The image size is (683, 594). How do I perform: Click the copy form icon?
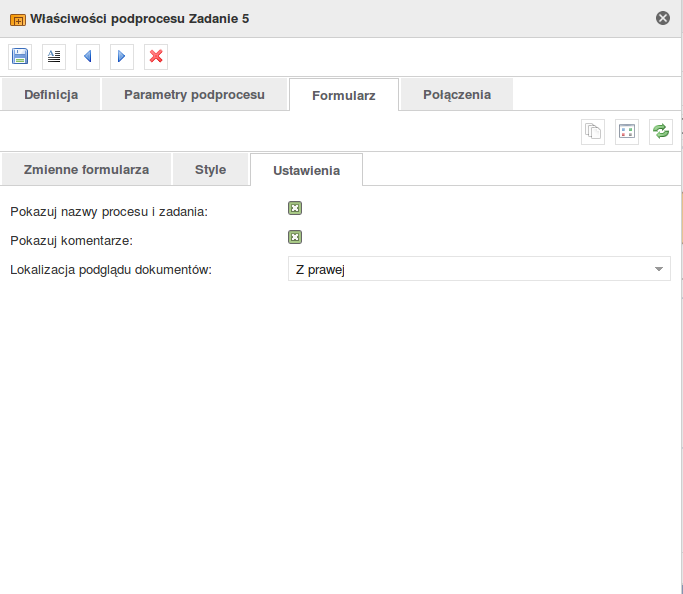593,132
